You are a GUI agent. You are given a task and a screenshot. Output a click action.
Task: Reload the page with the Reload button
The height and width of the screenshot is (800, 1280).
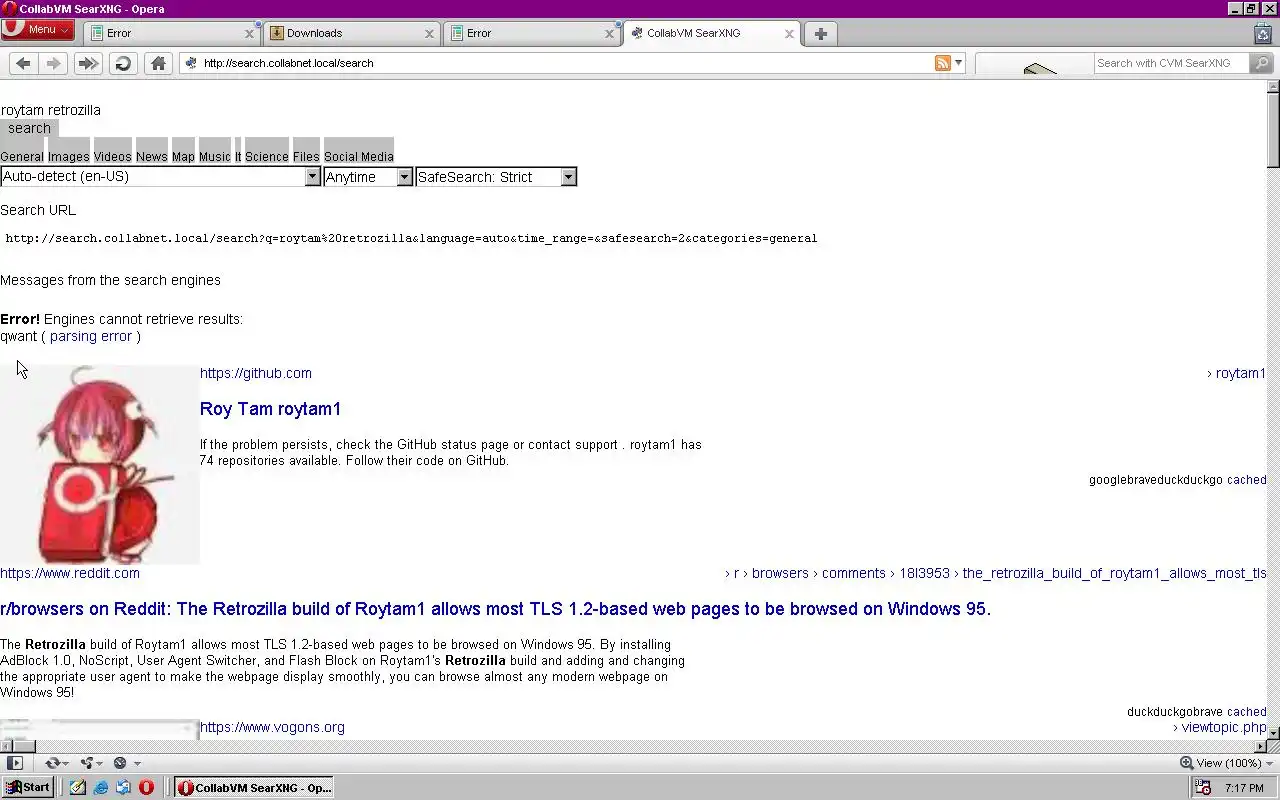pos(123,63)
